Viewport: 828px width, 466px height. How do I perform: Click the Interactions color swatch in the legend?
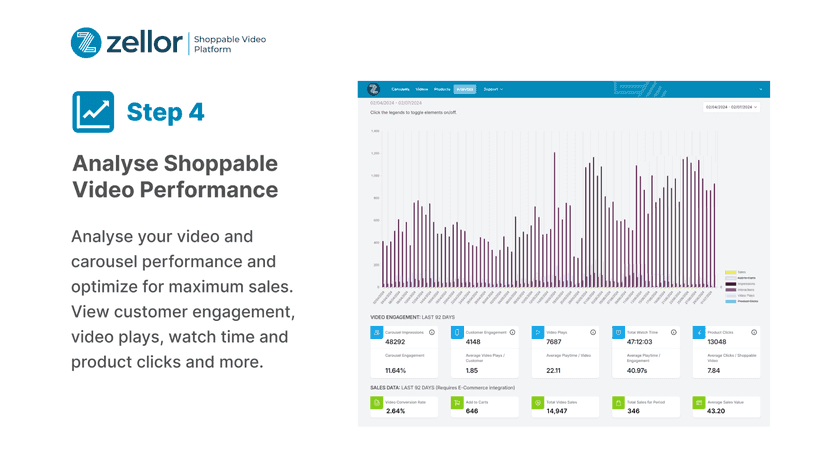(731, 290)
